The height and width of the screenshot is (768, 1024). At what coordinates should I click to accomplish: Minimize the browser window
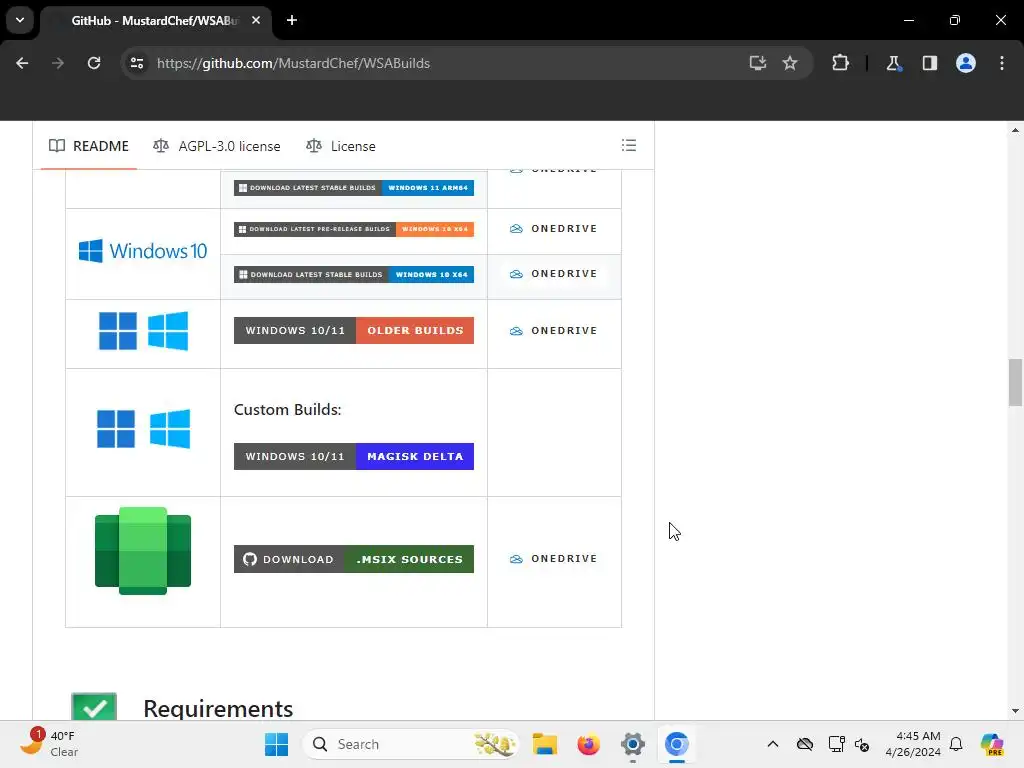click(908, 20)
